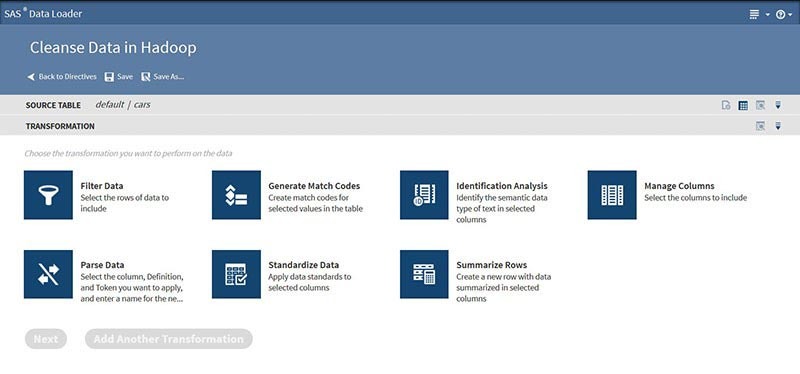800x374 pixels.
Task: Click the Next button
Action: coord(46,339)
